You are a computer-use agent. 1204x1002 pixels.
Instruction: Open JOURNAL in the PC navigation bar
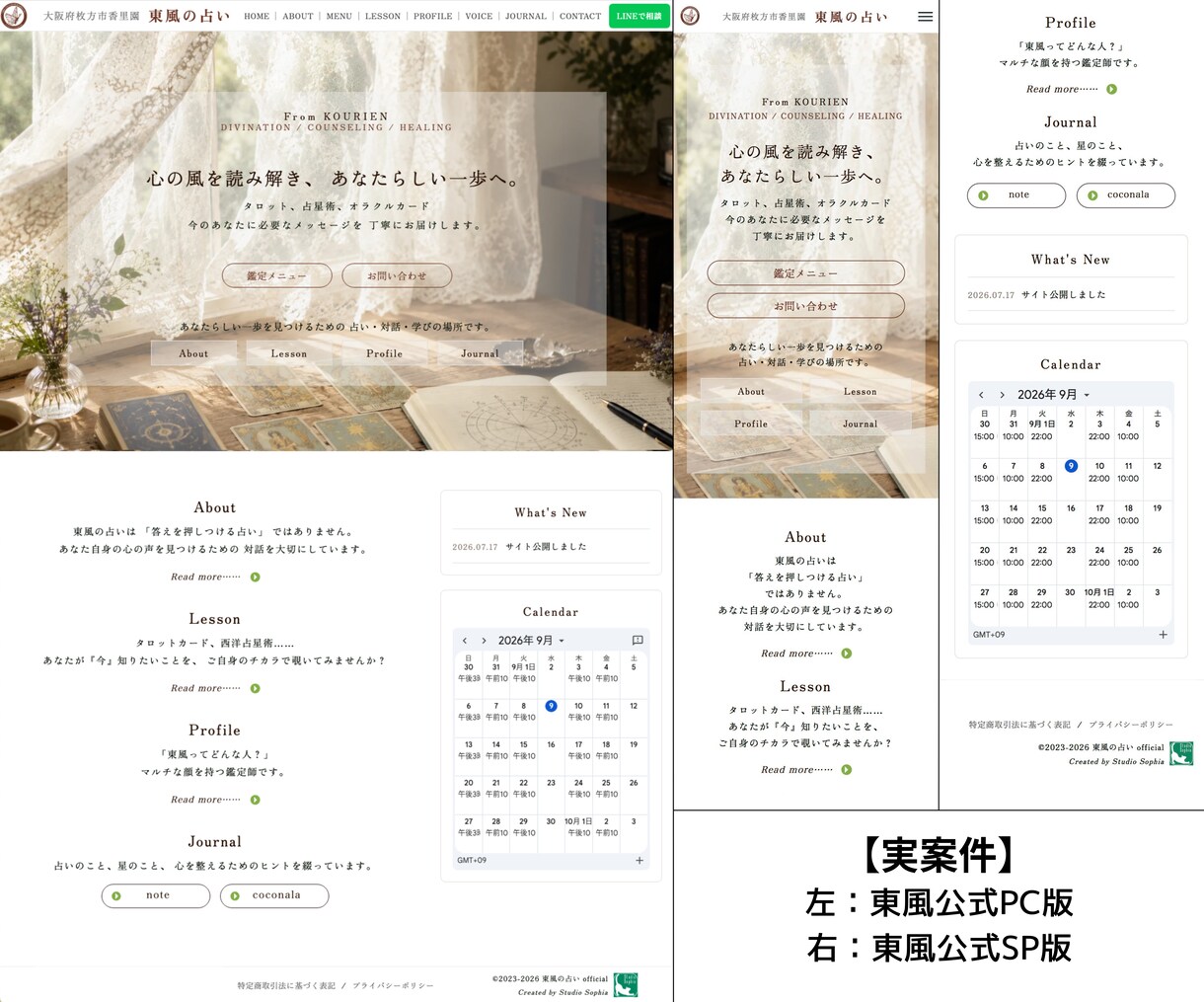tap(526, 17)
